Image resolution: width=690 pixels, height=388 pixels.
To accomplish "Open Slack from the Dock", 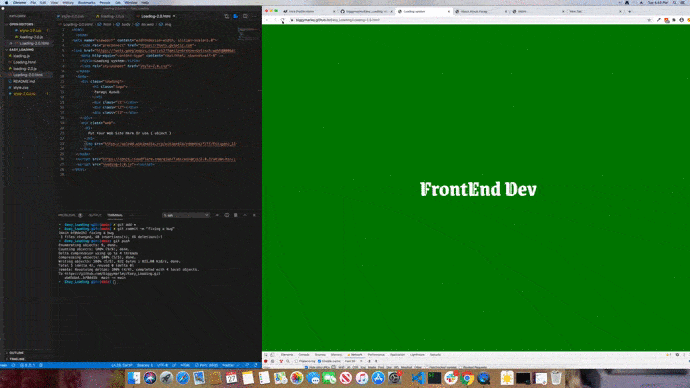I will coord(451,378).
